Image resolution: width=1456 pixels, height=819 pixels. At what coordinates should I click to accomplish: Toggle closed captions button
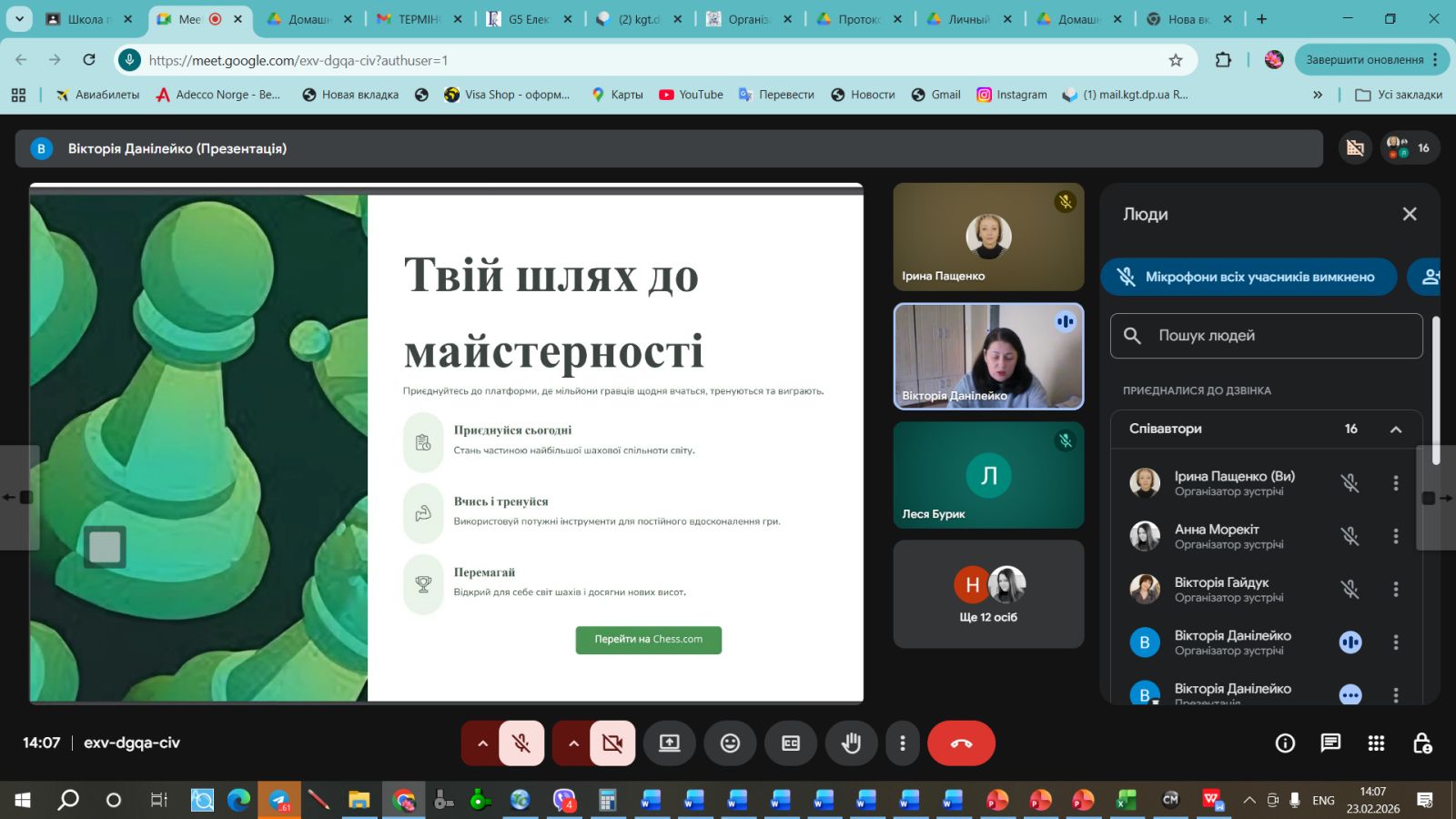click(x=791, y=743)
